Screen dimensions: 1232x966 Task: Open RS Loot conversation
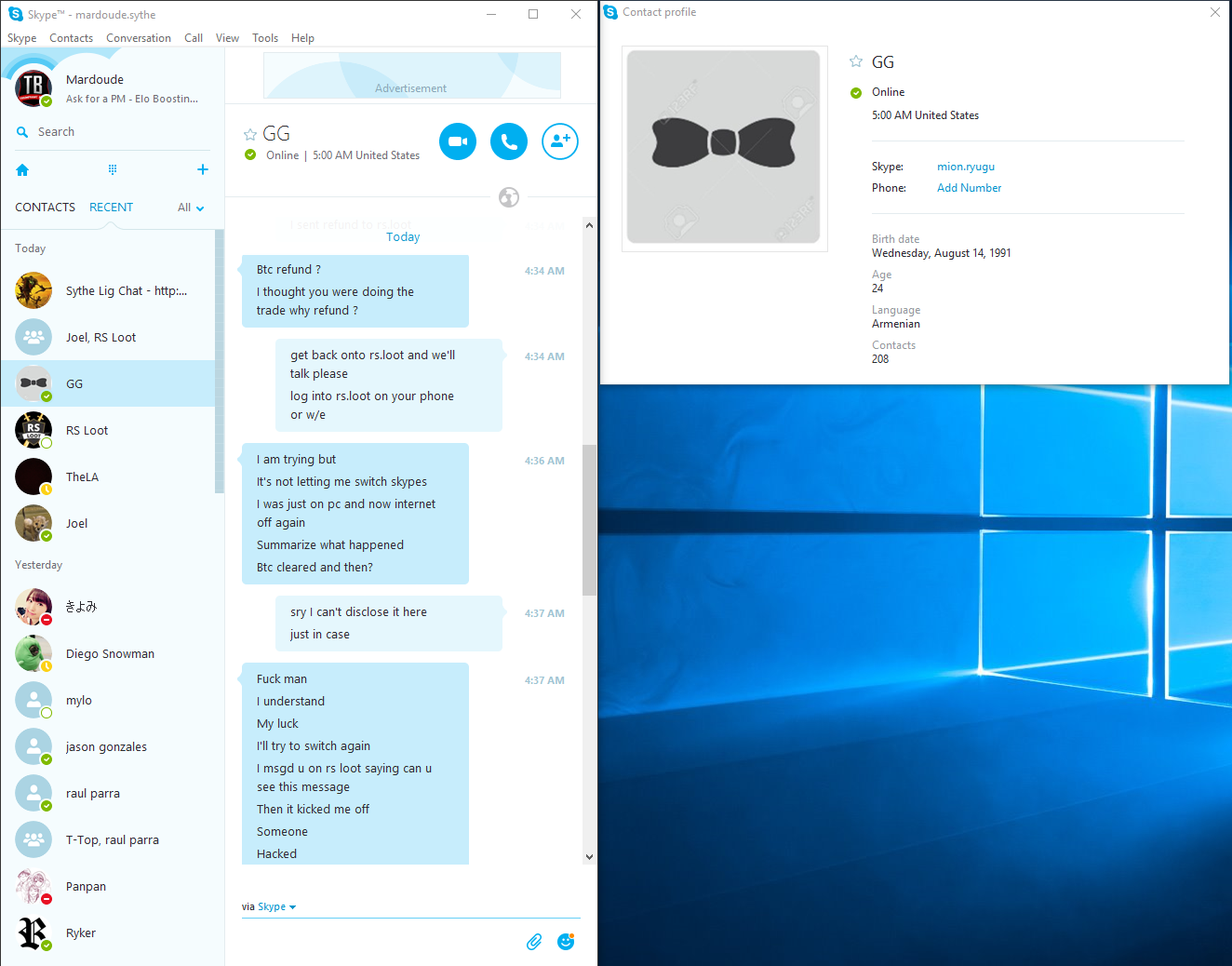[108, 430]
